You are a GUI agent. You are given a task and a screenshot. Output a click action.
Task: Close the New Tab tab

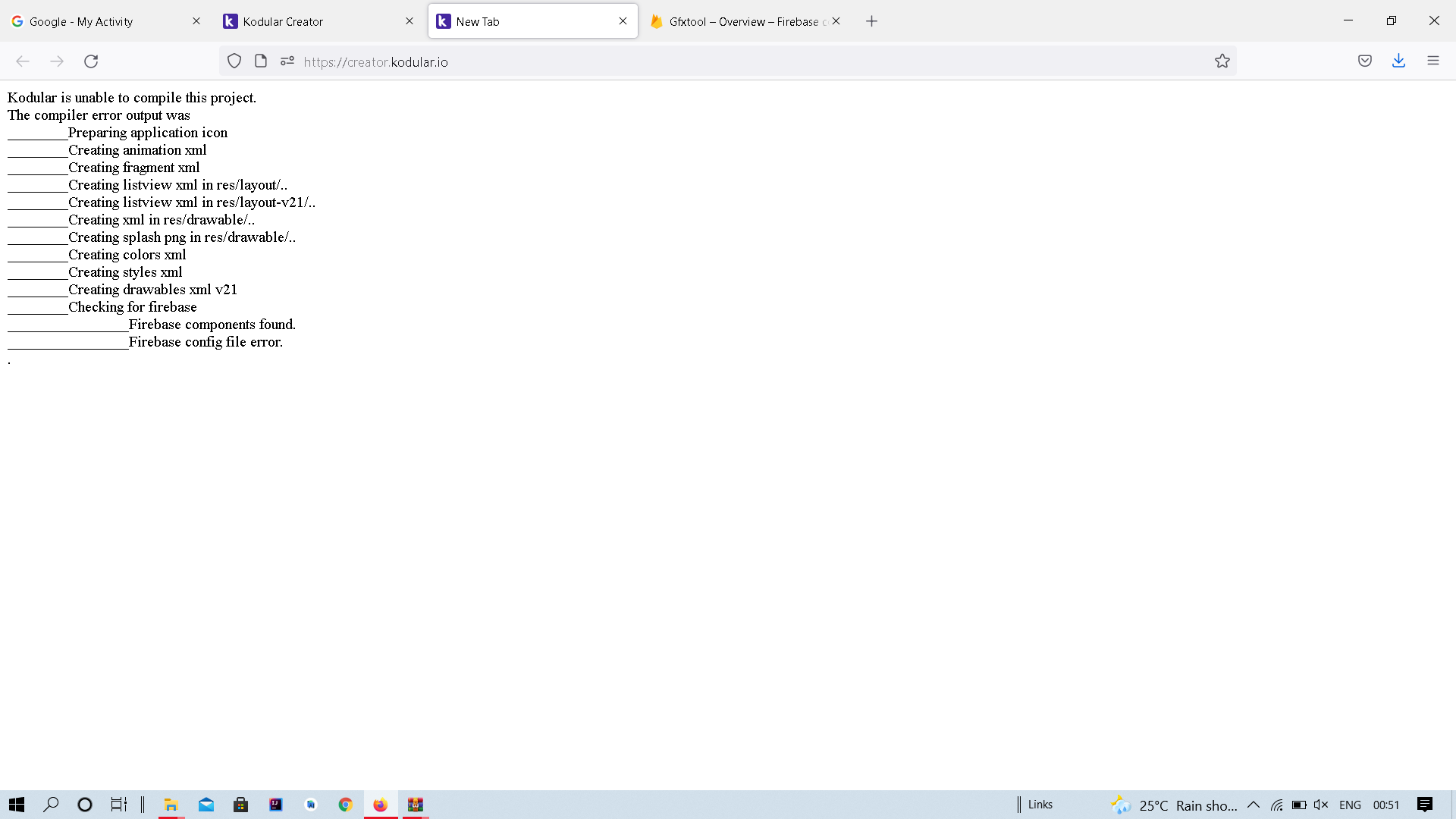[x=623, y=21]
